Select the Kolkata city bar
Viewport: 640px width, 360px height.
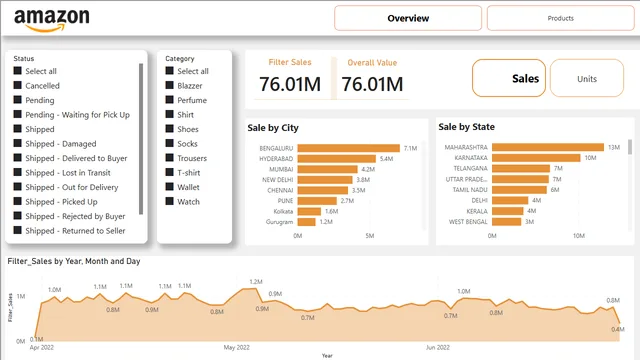point(309,211)
